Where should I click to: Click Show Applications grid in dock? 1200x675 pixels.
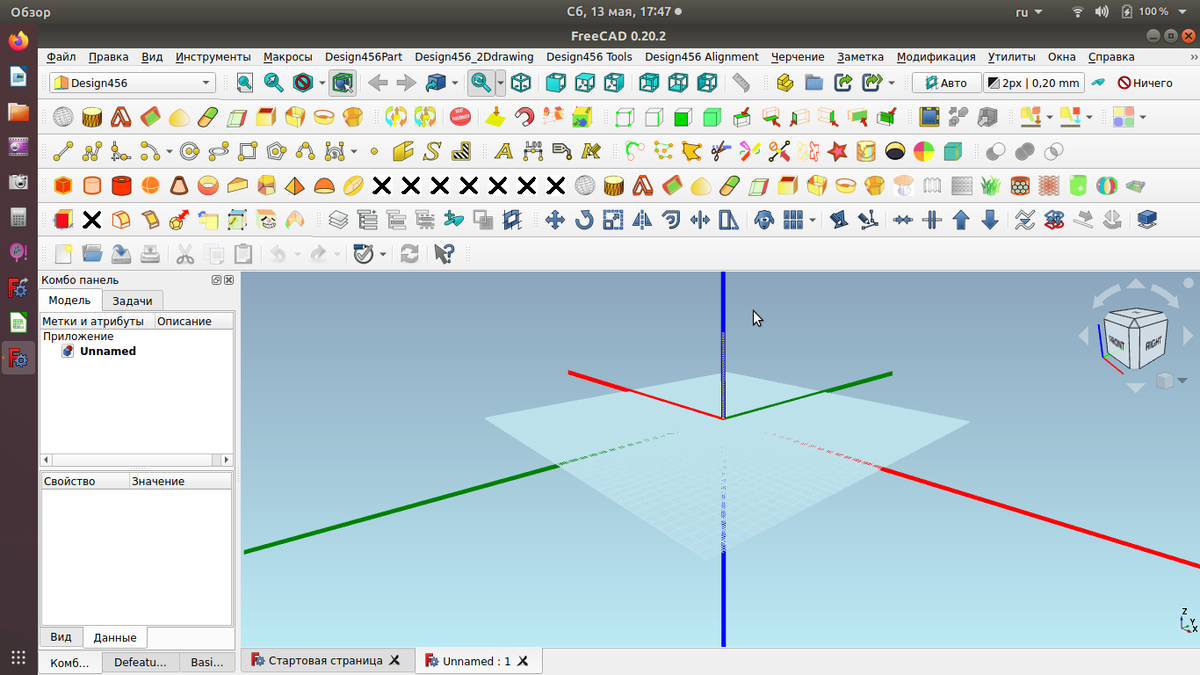click(18, 657)
